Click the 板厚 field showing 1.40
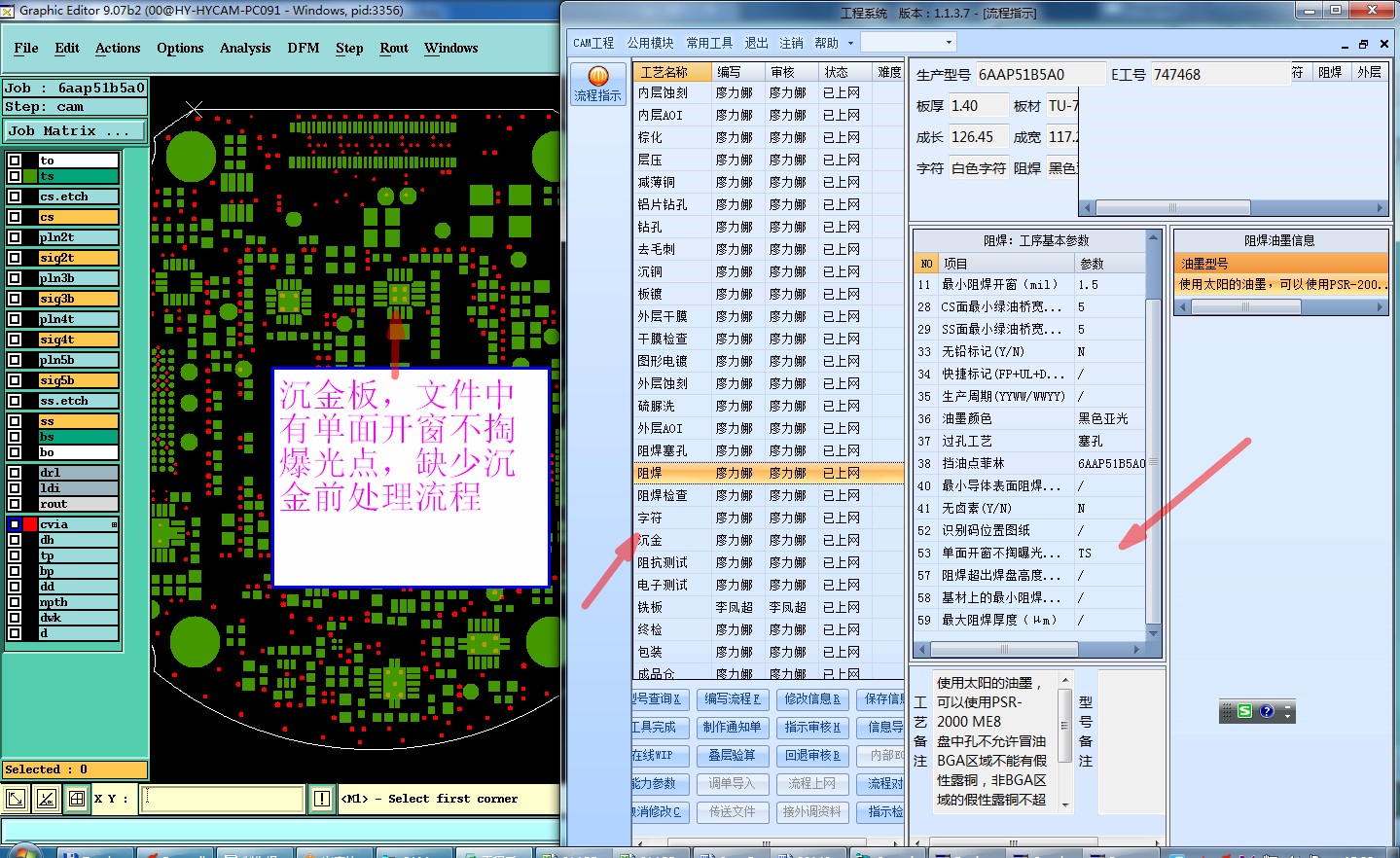This screenshot has height=858, width=1400. (977, 106)
